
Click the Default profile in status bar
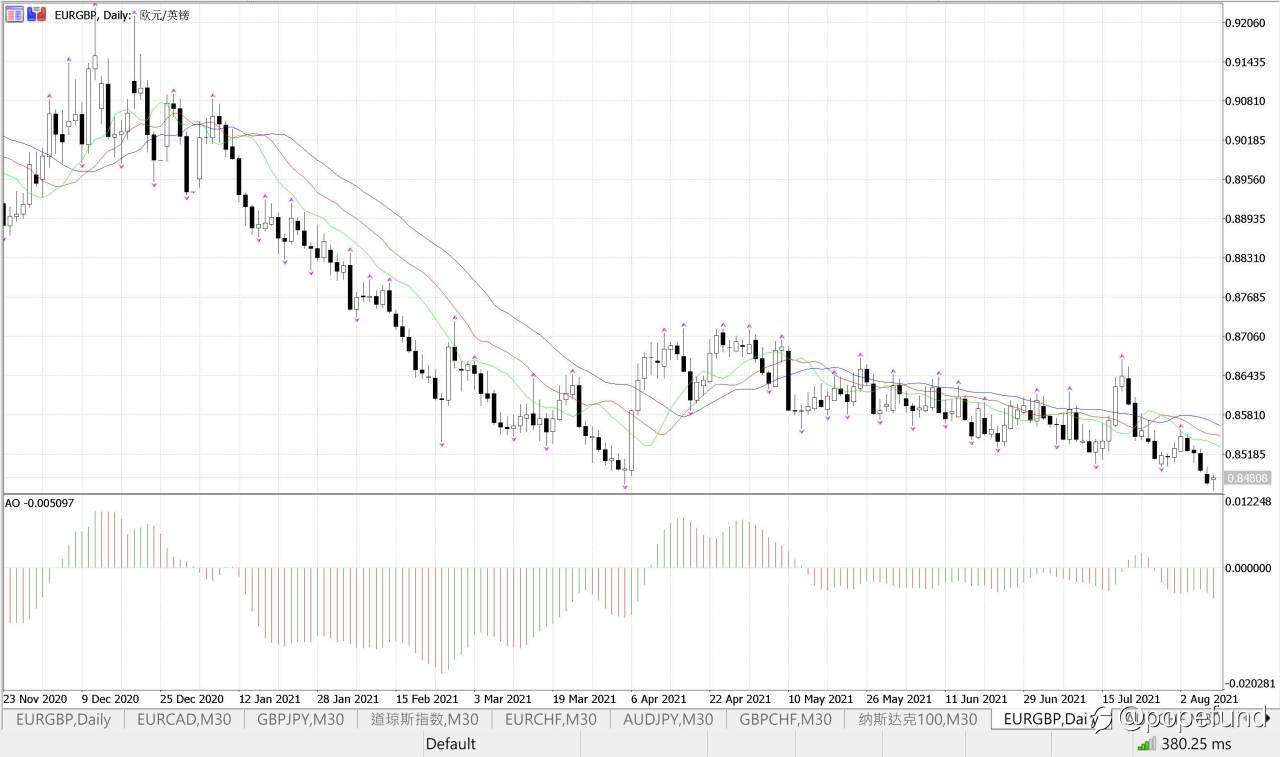coord(450,744)
